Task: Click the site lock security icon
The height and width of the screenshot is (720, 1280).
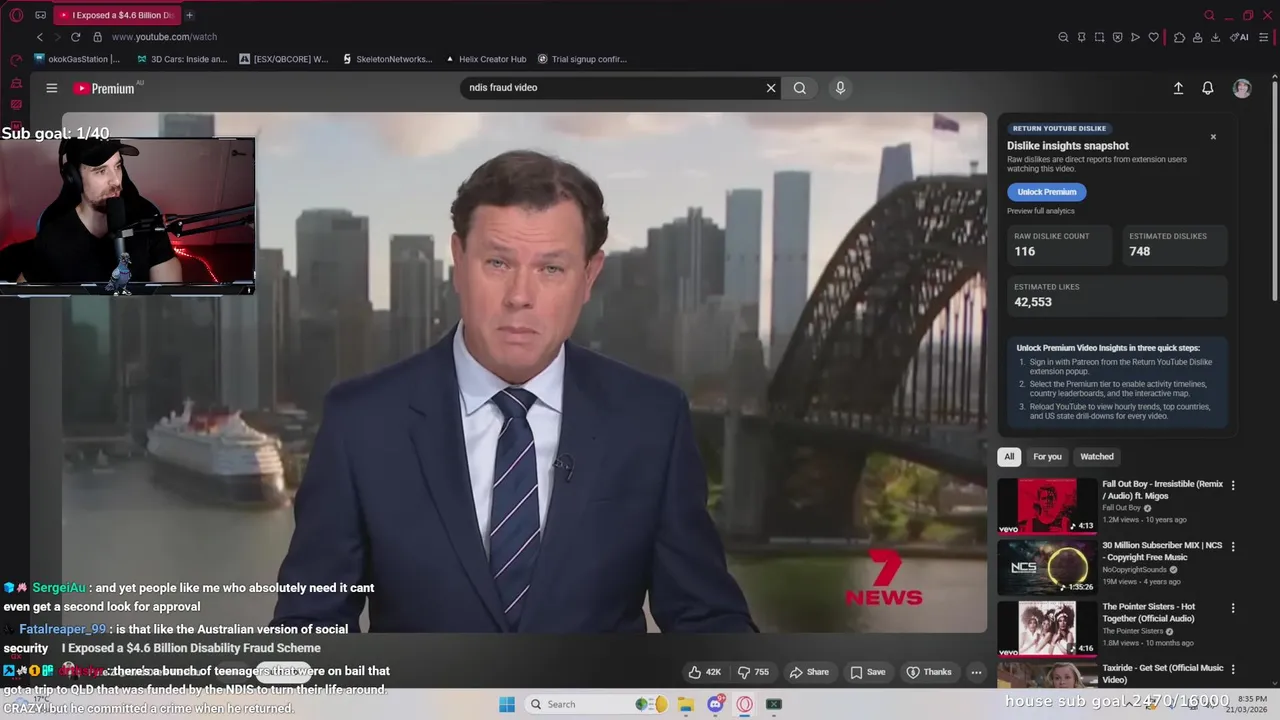Action: [97, 37]
